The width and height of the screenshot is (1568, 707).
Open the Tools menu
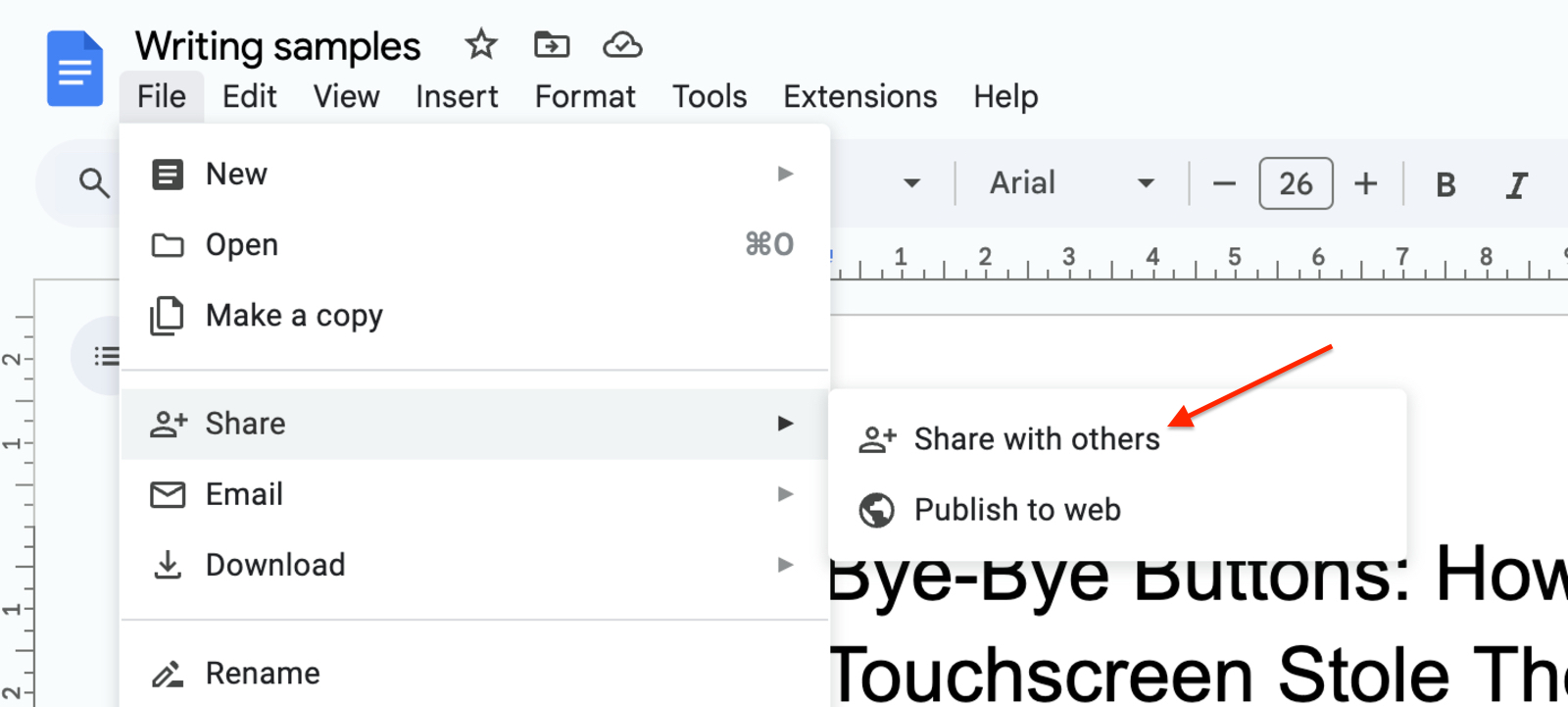tap(710, 96)
